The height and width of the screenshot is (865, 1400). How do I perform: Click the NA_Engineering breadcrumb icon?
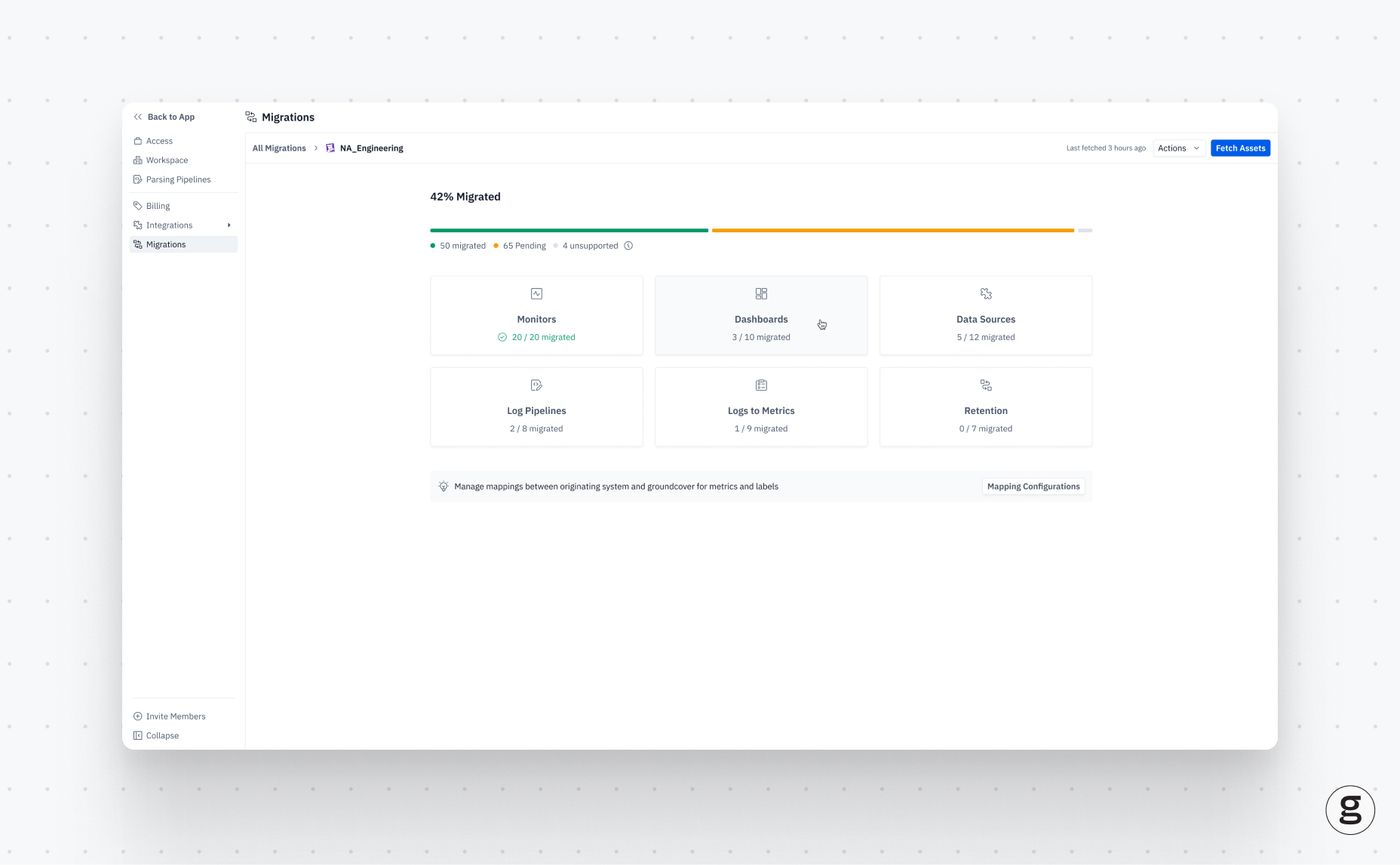click(330, 148)
